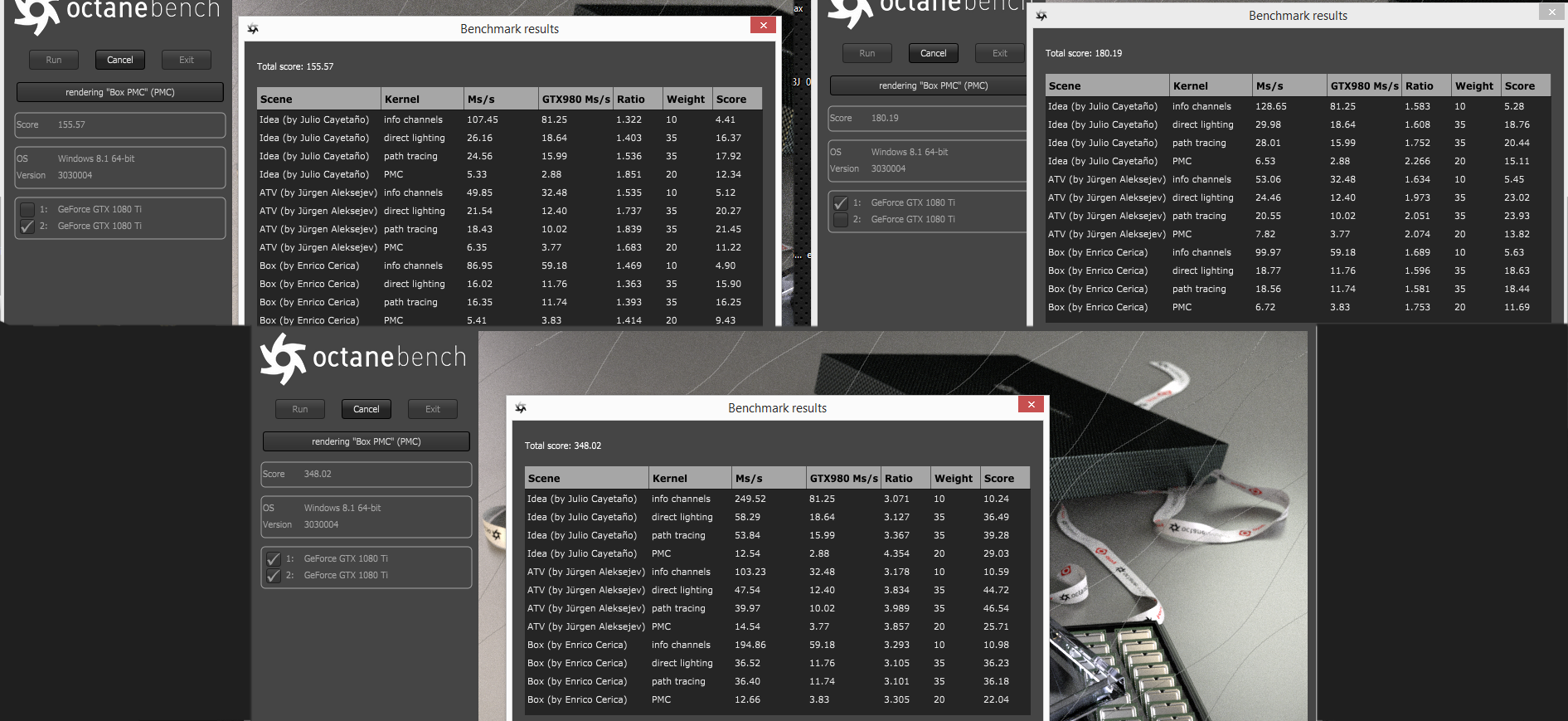The image size is (1568, 721).
Task: Select the score value 9.43
Action: click(x=726, y=320)
